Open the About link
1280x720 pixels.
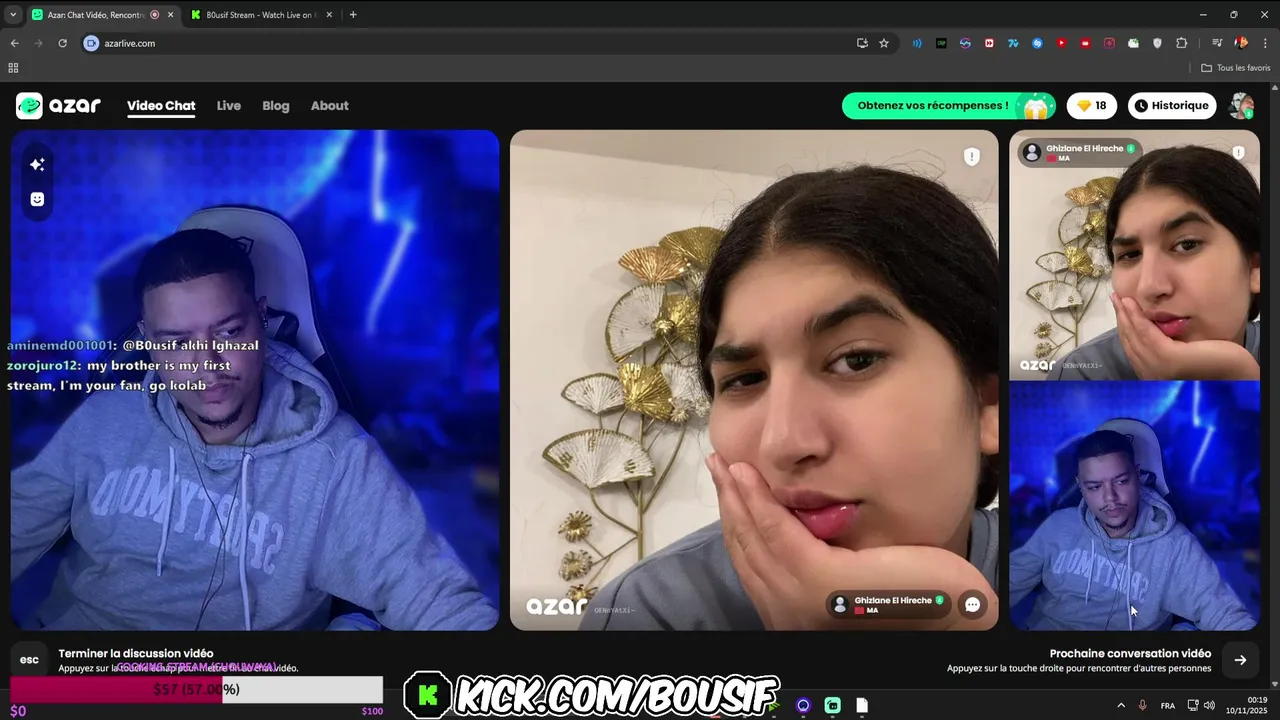point(329,106)
